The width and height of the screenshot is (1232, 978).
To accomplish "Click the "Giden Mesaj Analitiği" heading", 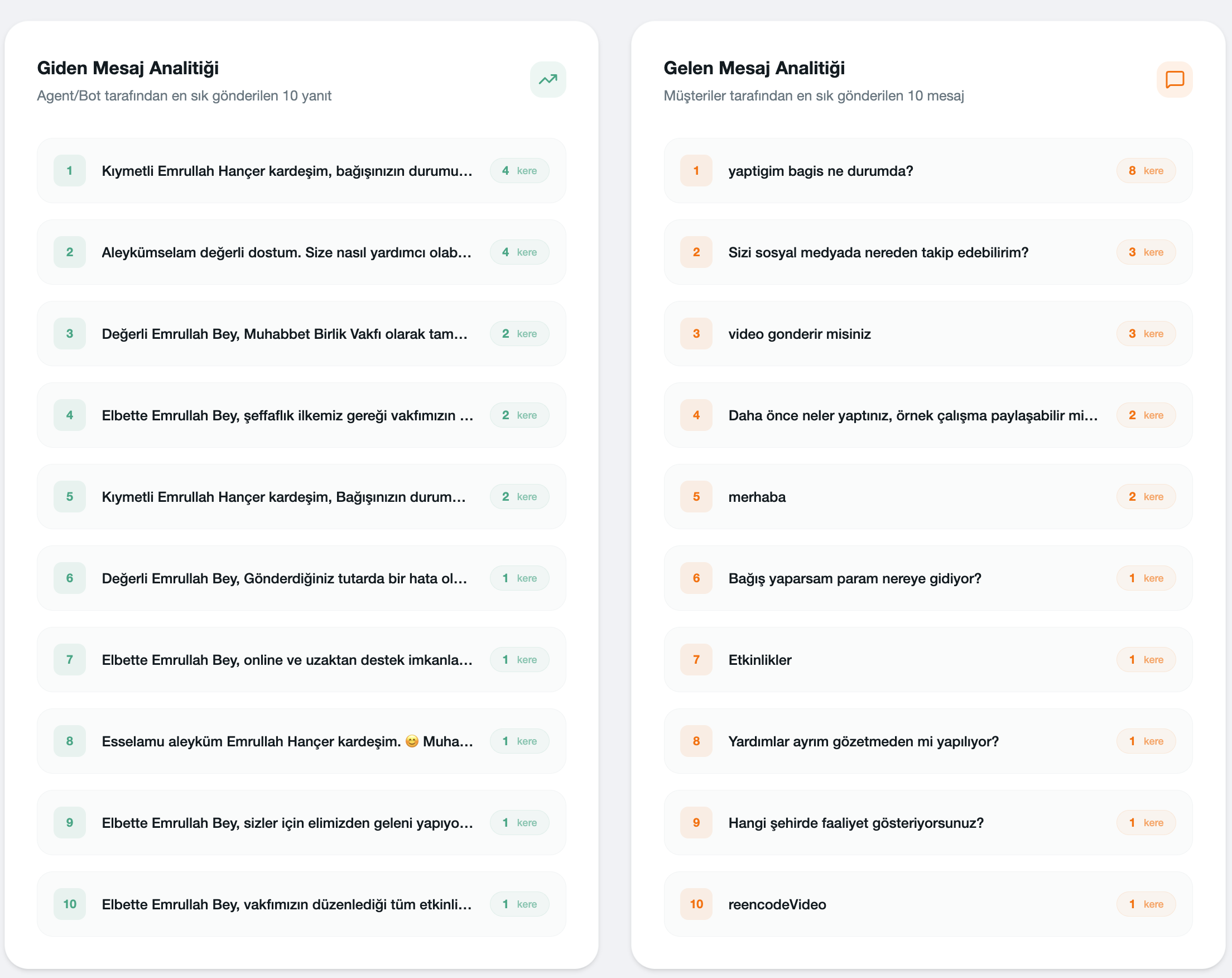I will (x=128, y=68).
